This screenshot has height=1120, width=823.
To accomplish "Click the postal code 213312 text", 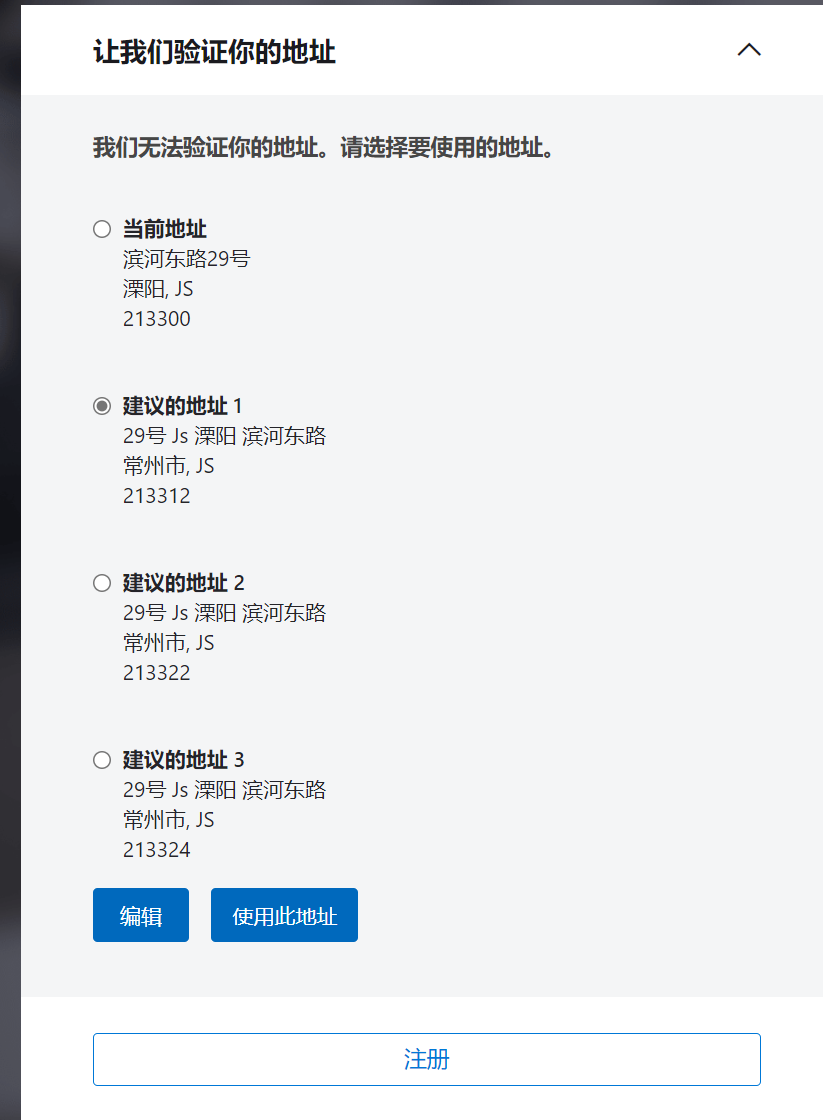I will pos(157,496).
